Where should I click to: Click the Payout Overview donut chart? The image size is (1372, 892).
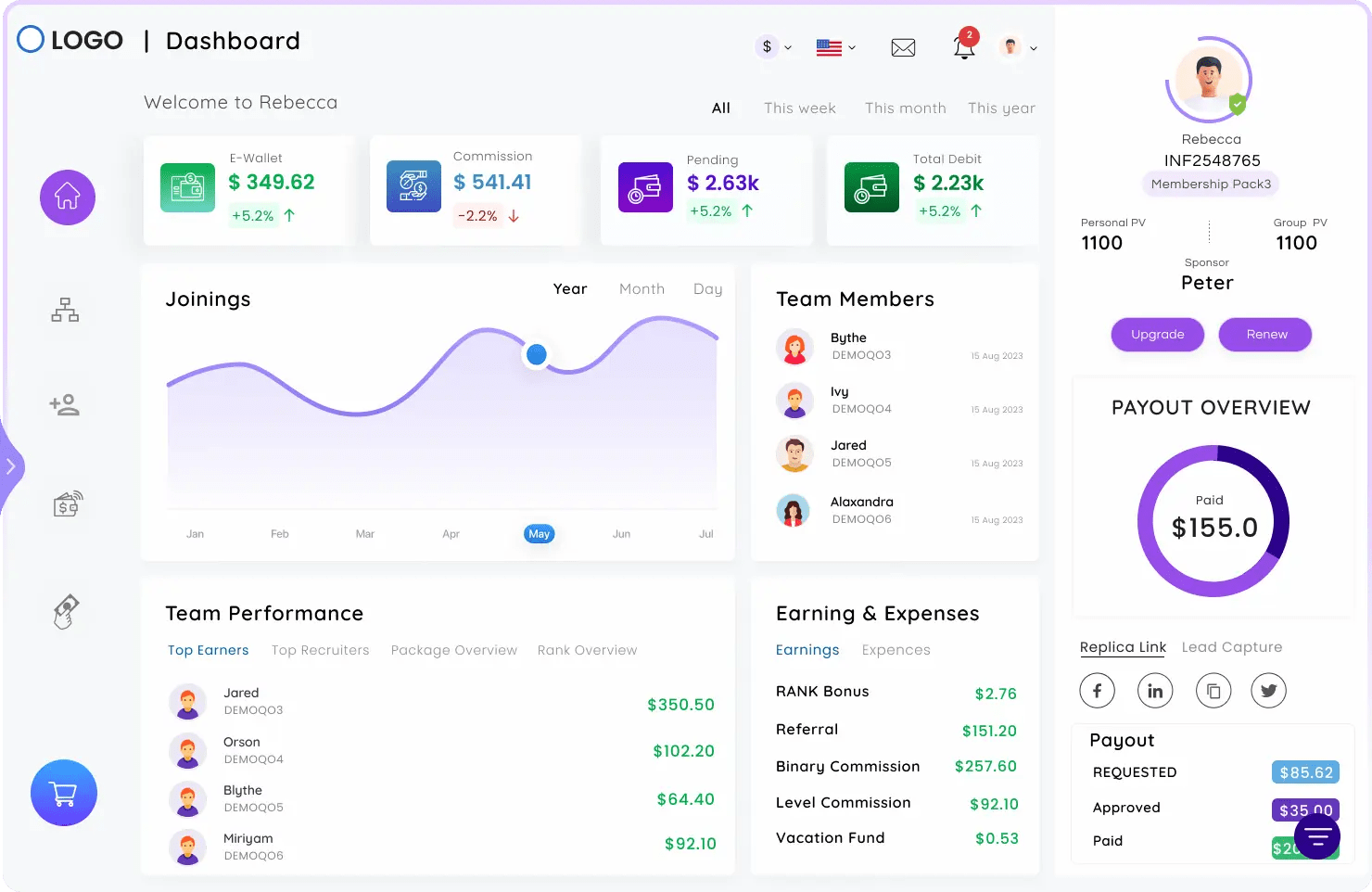click(x=1213, y=521)
